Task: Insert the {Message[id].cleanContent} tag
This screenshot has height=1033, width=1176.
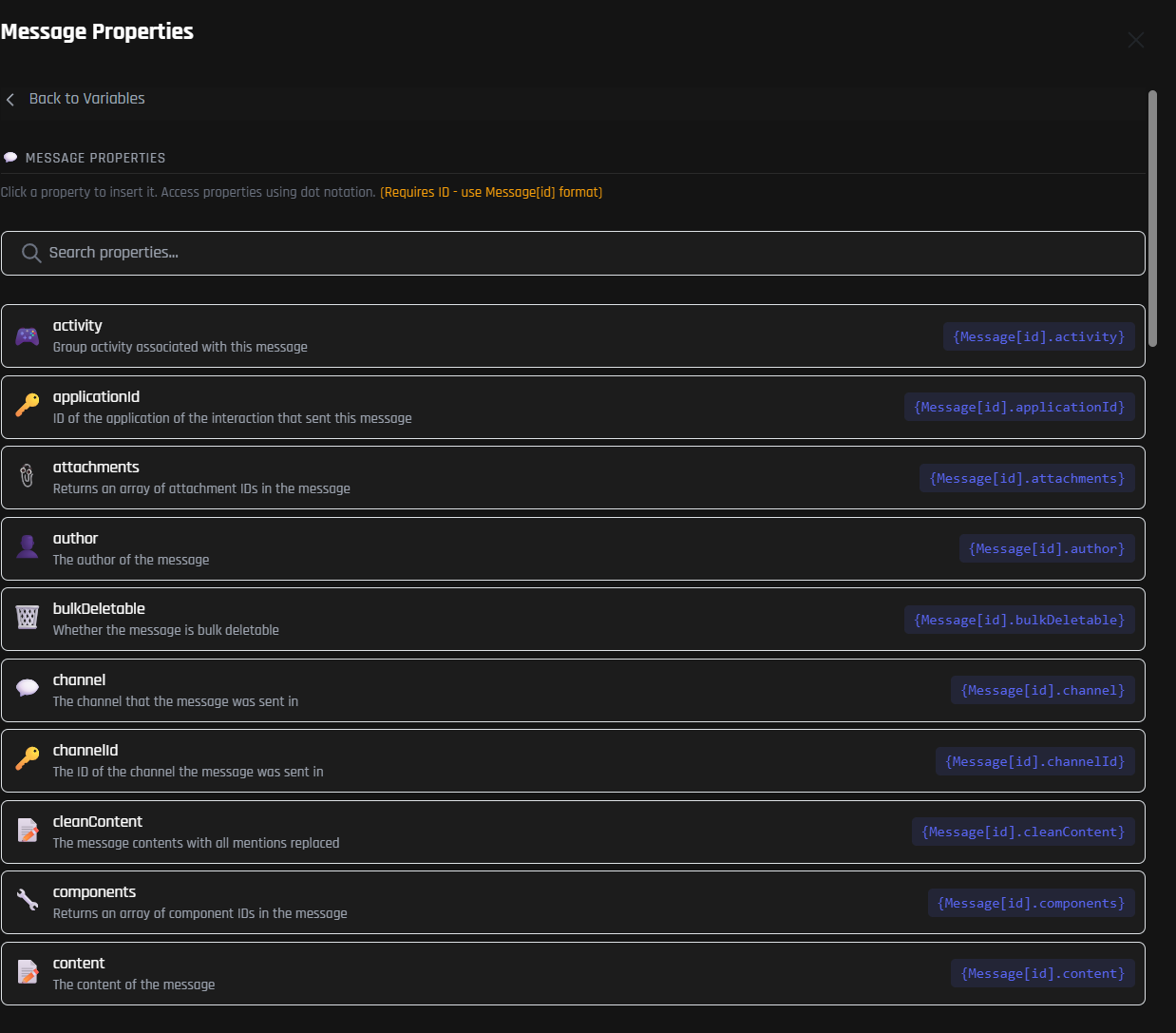Action: tap(1023, 832)
